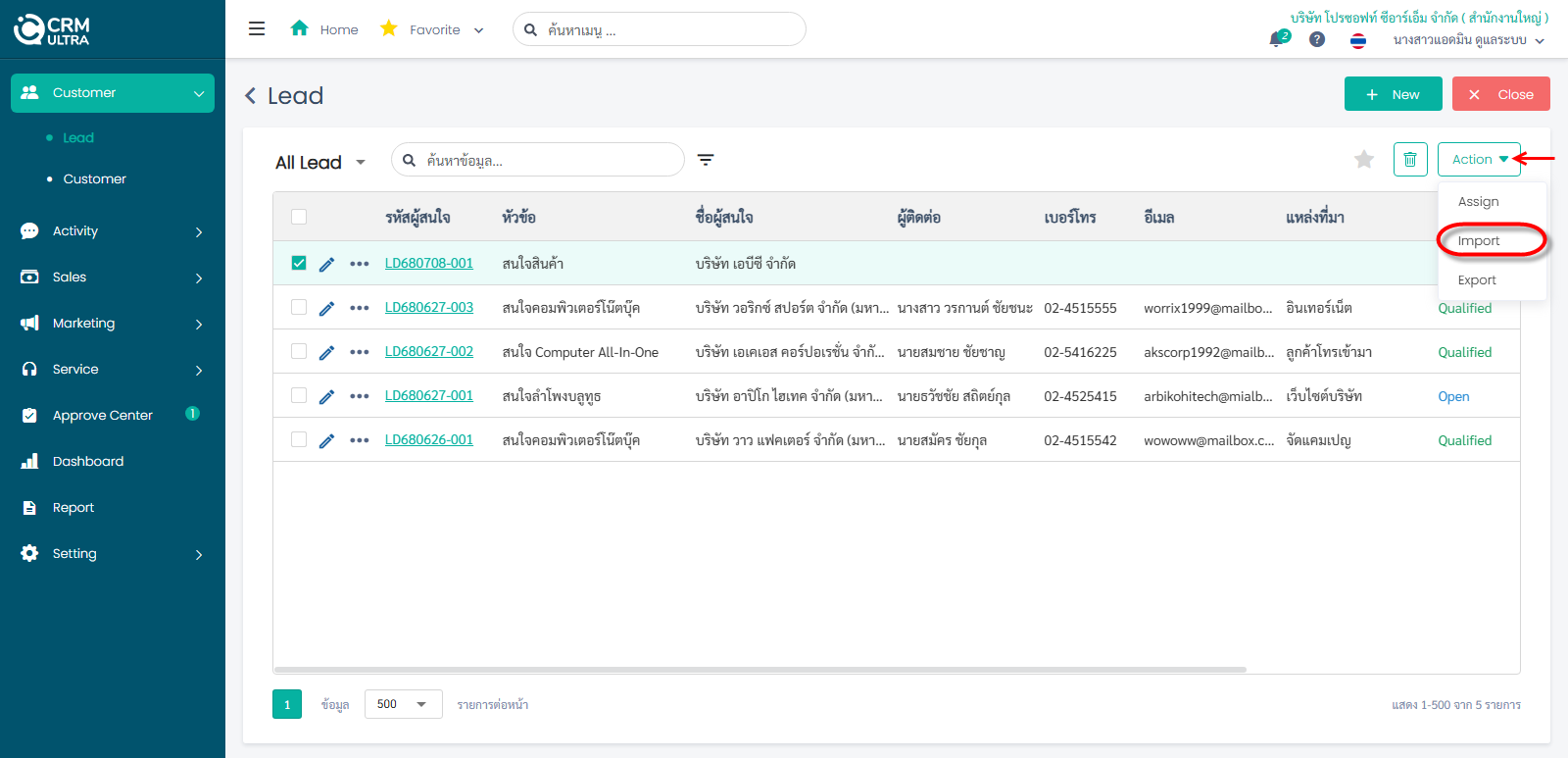Open lead link LD680627-001
Image resolution: width=1568 pixels, height=758 pixels.
429,396
